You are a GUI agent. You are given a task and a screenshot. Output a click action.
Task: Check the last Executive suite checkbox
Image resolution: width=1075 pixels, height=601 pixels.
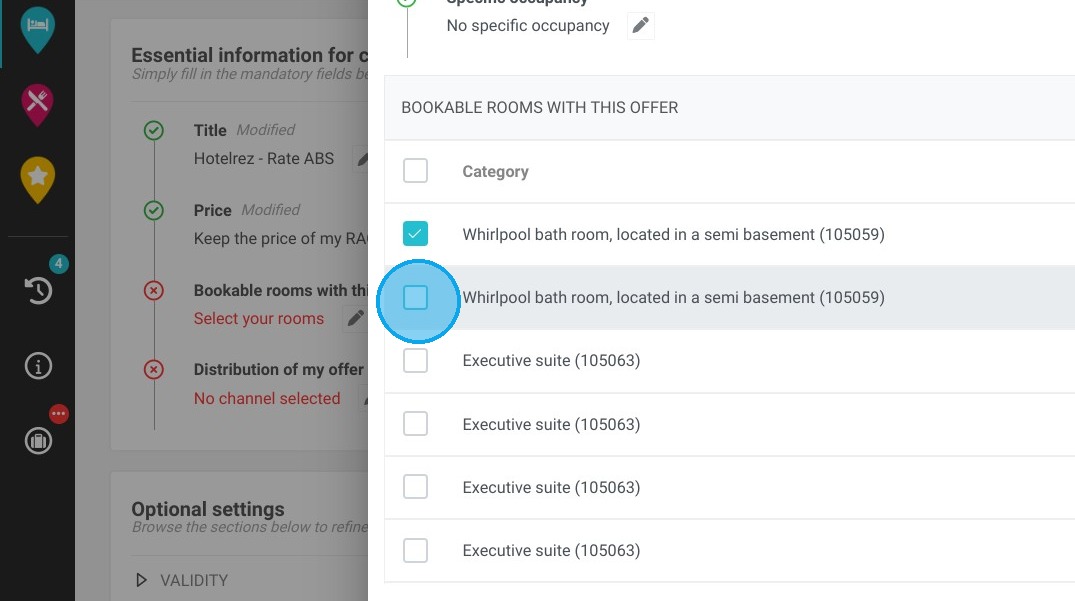point(415,550)
